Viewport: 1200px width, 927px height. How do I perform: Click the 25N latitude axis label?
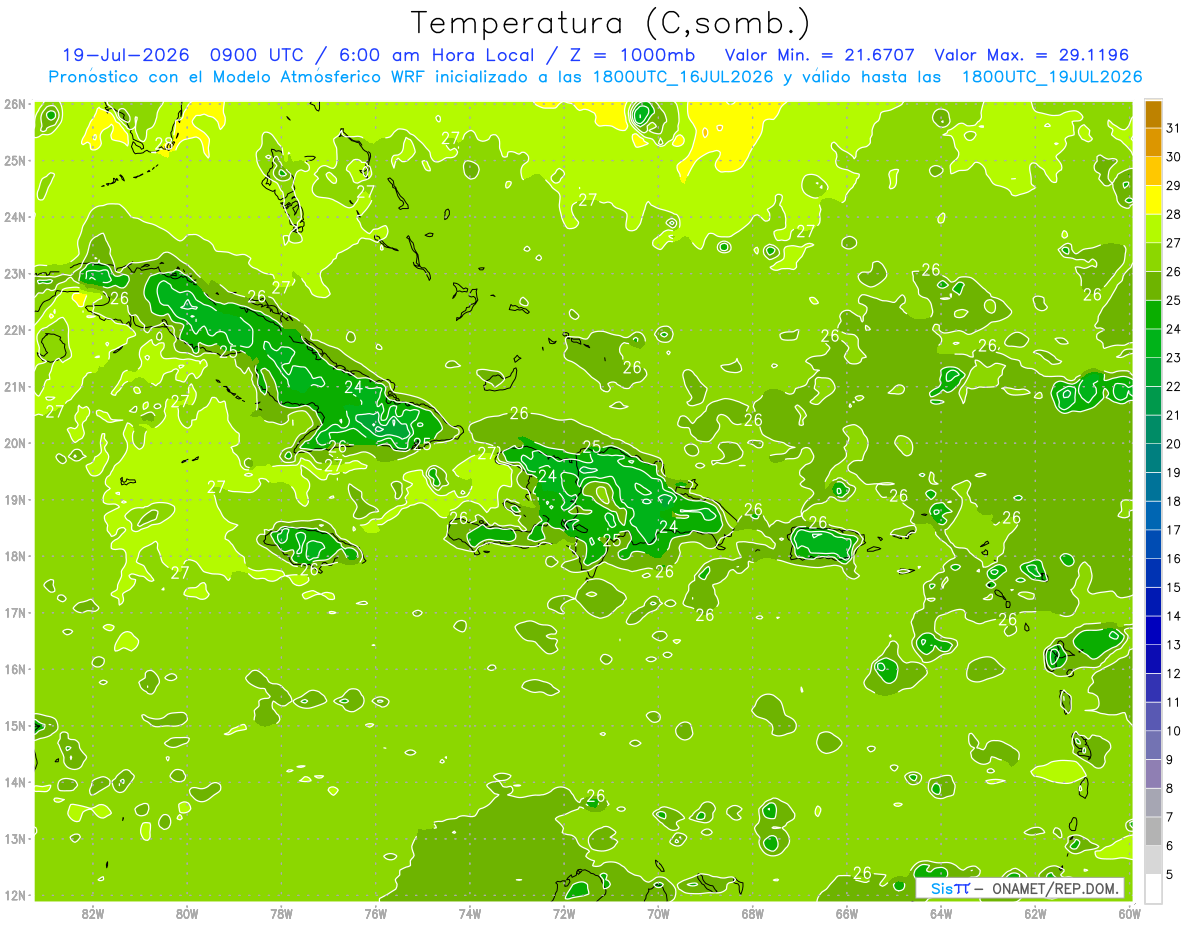(14, 160)
